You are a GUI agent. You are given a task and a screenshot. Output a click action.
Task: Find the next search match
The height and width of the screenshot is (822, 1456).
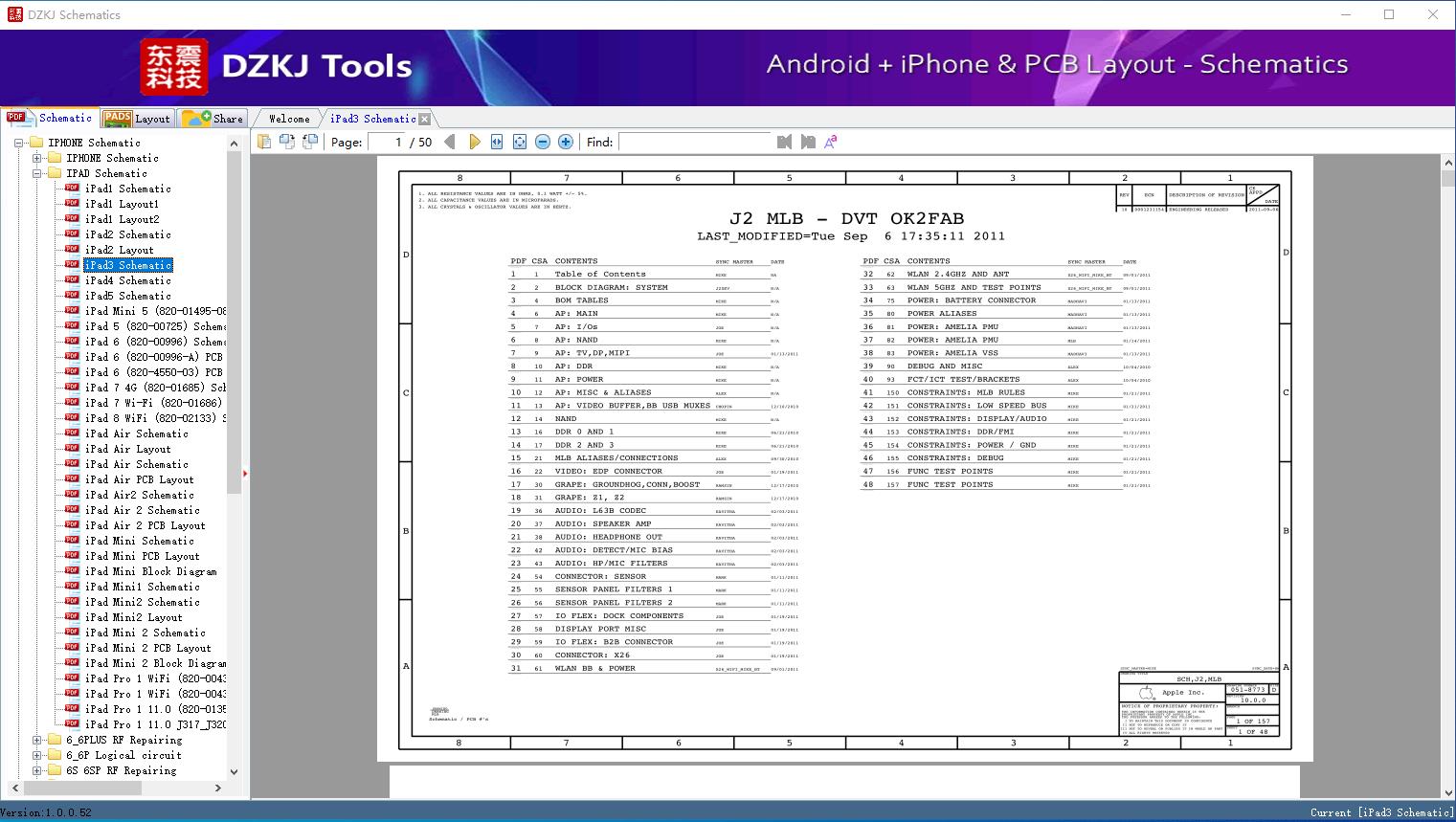(x=808, y=142)
